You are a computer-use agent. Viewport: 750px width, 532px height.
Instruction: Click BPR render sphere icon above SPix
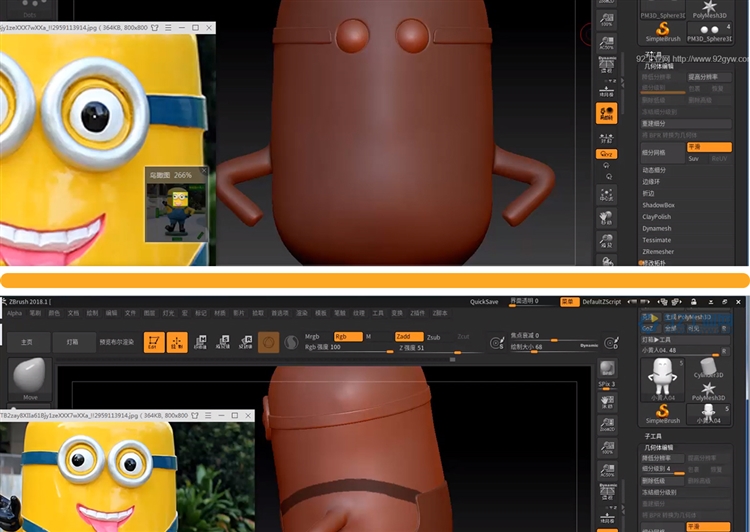point(607,368)
